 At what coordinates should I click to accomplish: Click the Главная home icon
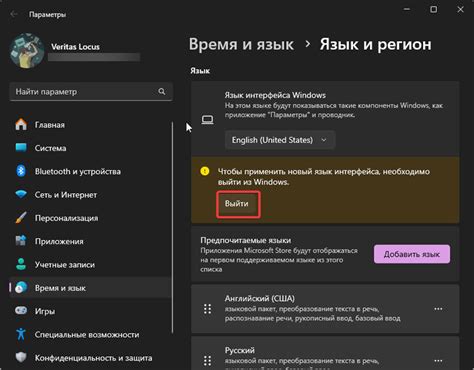point(21,124)
